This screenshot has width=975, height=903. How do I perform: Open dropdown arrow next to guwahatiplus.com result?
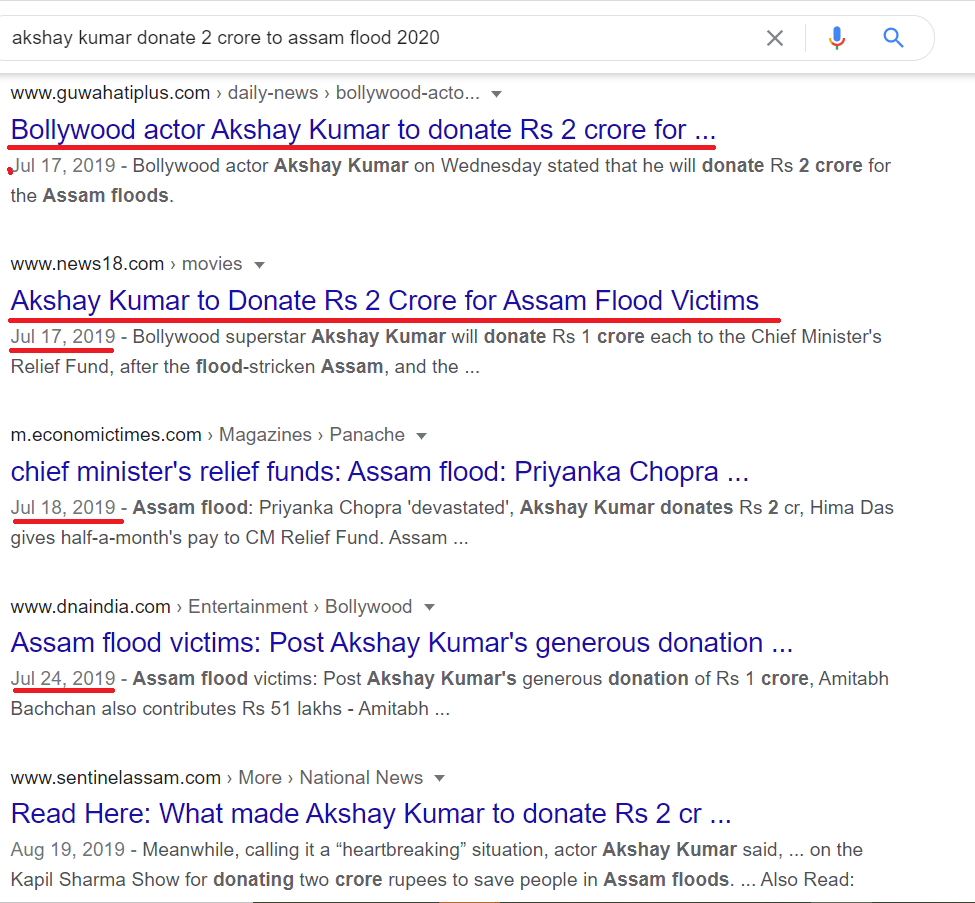496,95
